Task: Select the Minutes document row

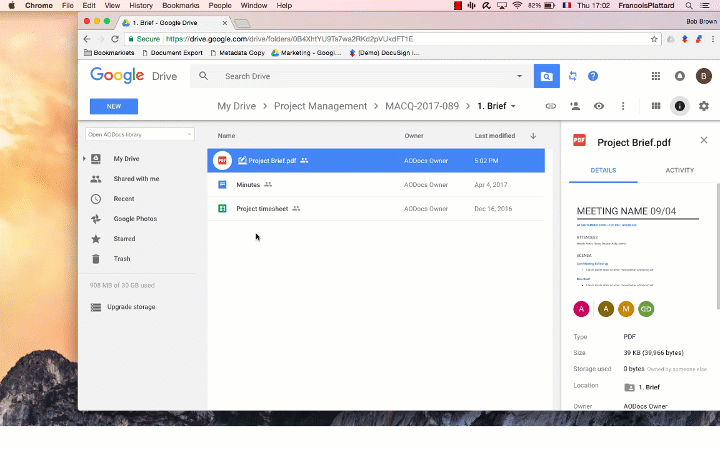Action: (376, 185)
